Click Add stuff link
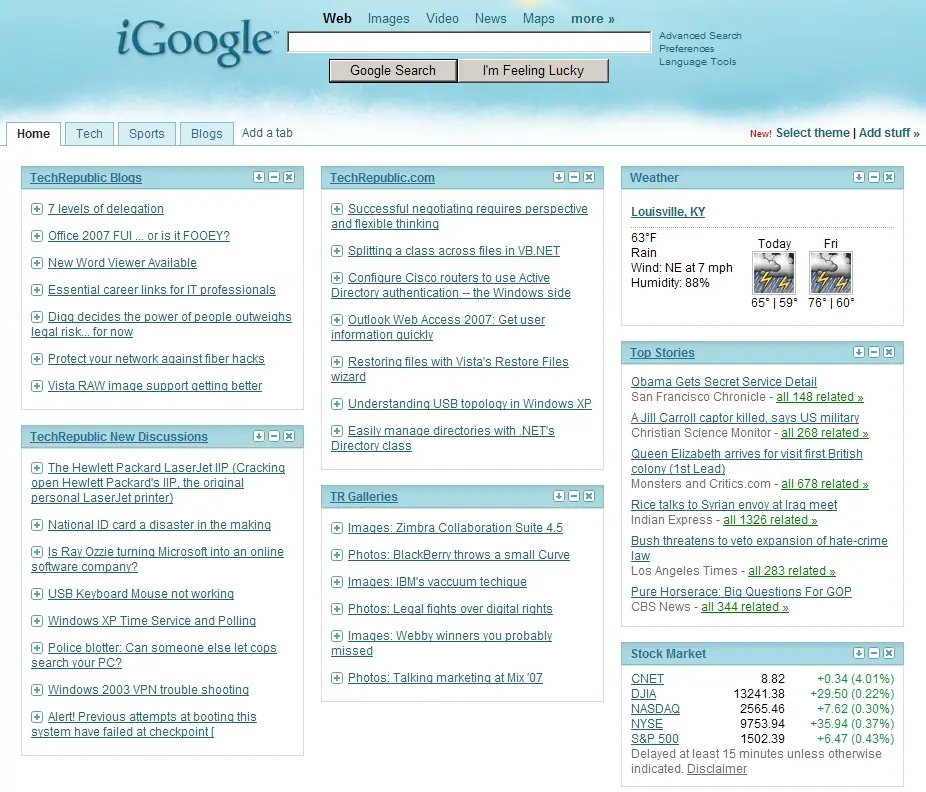 pyautogui.click(x=889, y=133)
